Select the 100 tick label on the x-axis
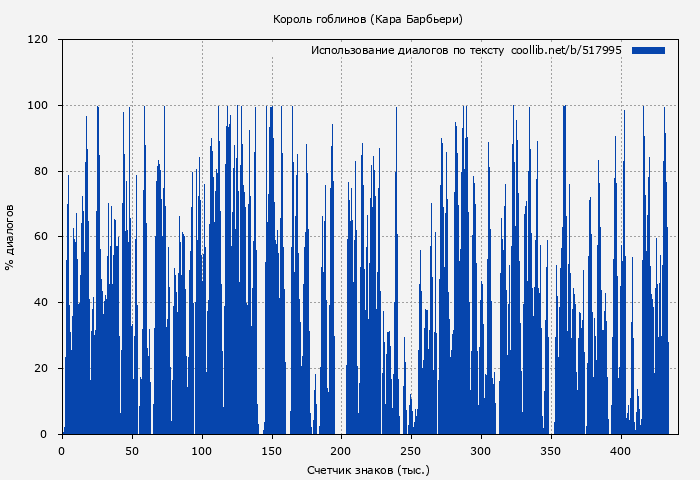The width and height of the screenshot is (700, 480). 202,450
